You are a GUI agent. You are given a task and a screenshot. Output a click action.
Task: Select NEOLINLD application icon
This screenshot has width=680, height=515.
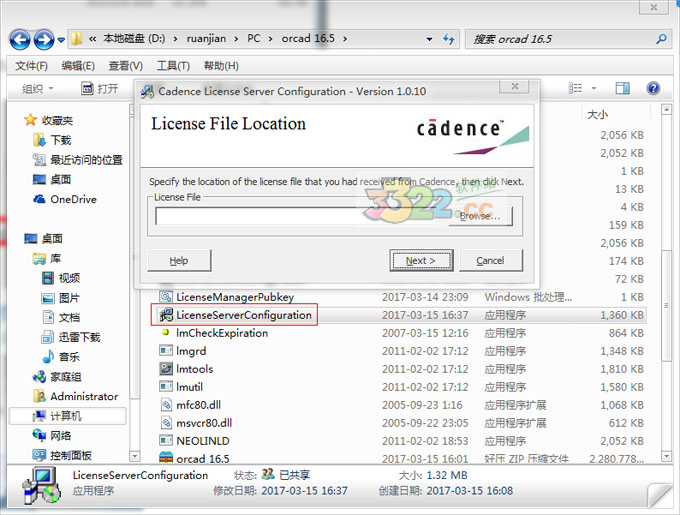pyautogui.click(x=166, y=441)
